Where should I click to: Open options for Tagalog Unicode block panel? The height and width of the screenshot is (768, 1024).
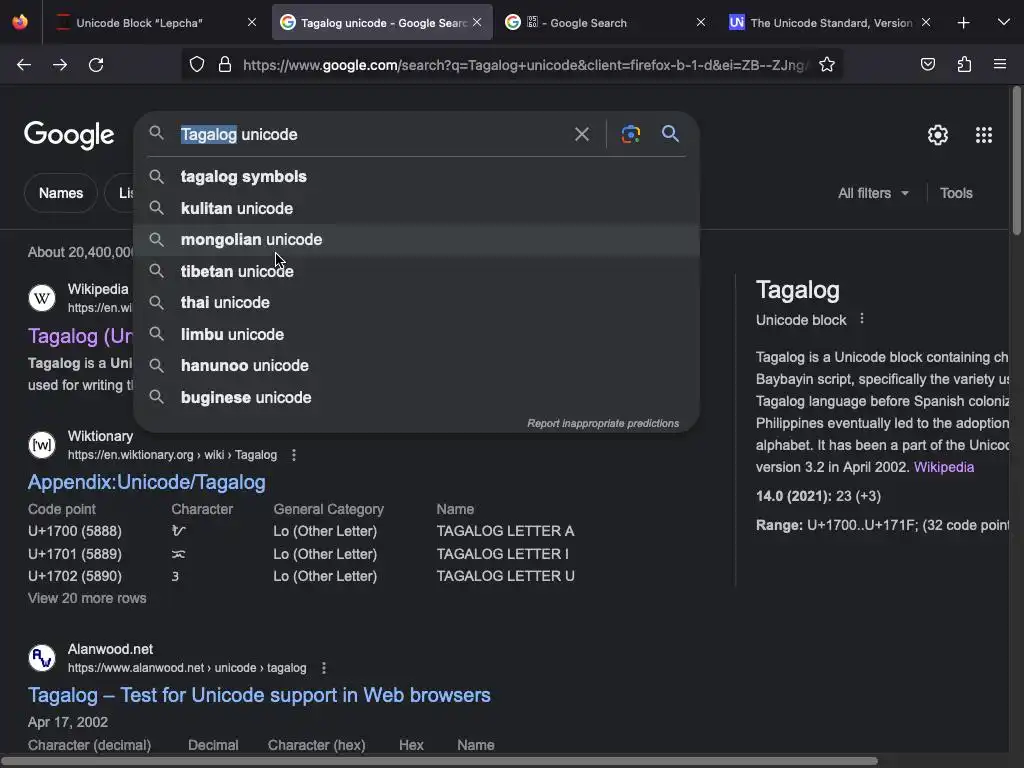tap(862, 319)
